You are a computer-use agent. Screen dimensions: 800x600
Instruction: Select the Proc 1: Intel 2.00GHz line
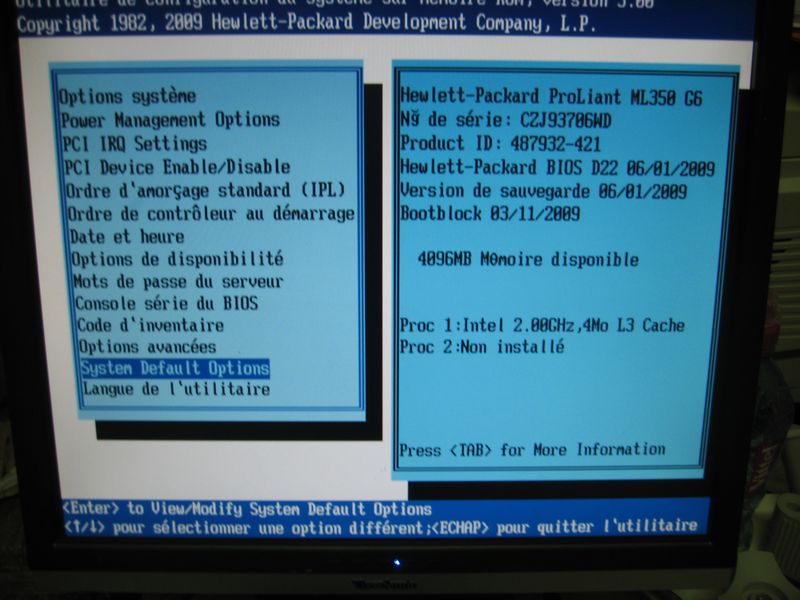pyautogui.click(x=542, y=325)
